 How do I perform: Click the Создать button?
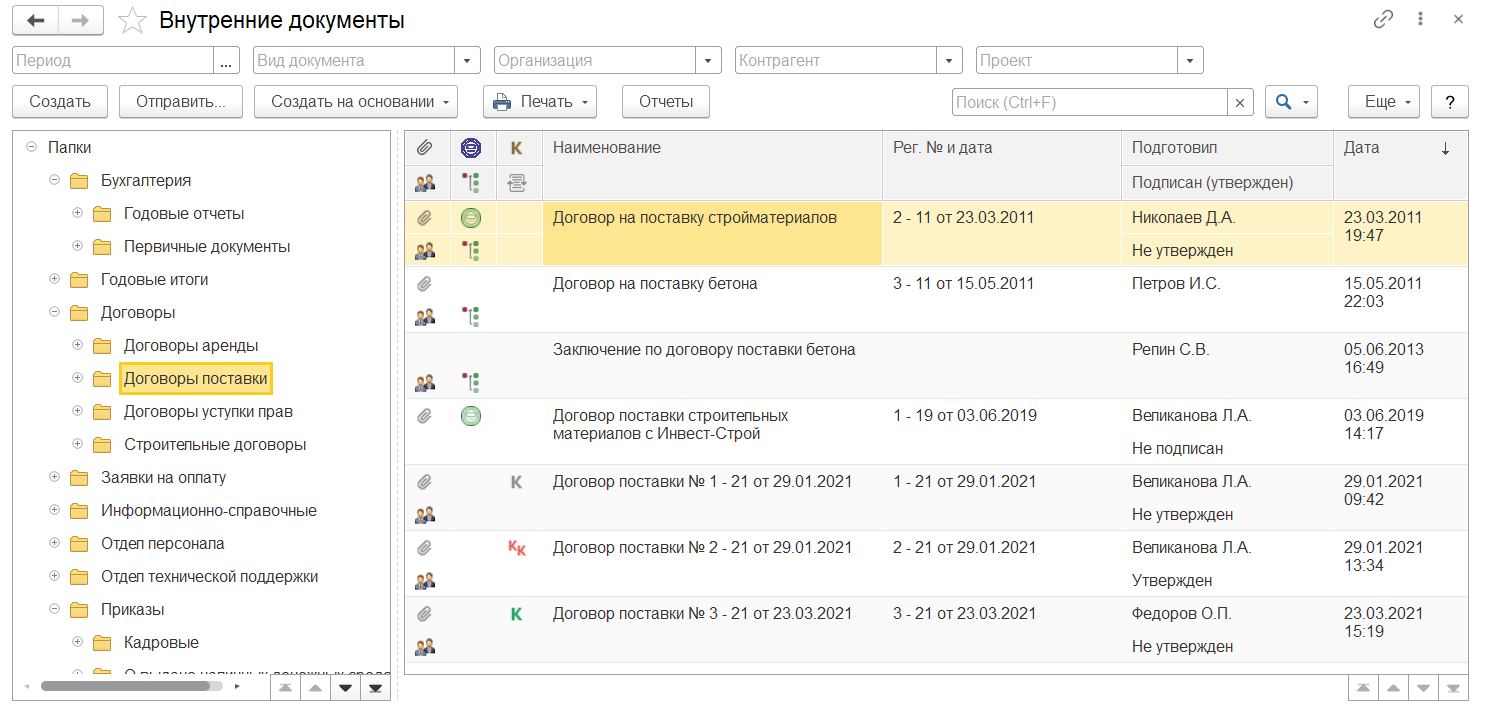(x=60, y=102)
